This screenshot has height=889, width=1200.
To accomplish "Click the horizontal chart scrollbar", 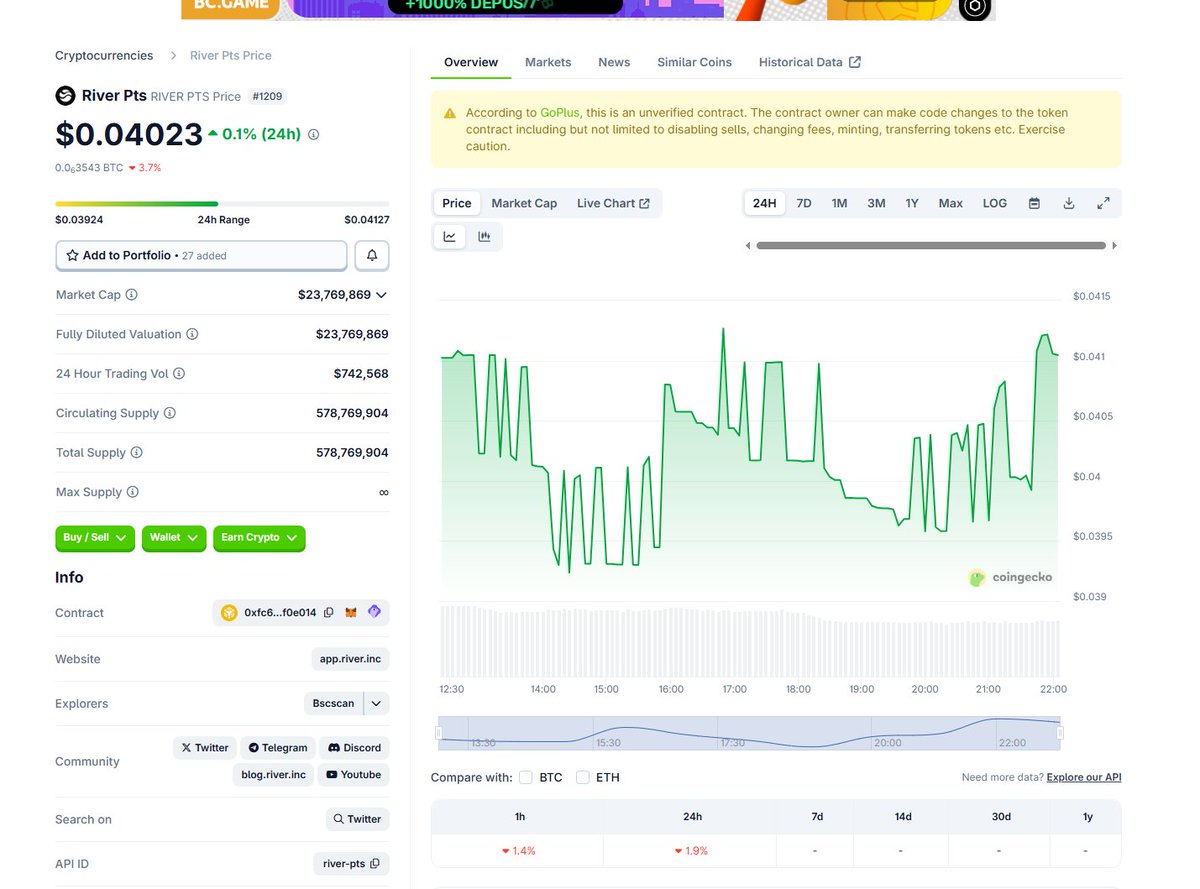I will 931,245.
